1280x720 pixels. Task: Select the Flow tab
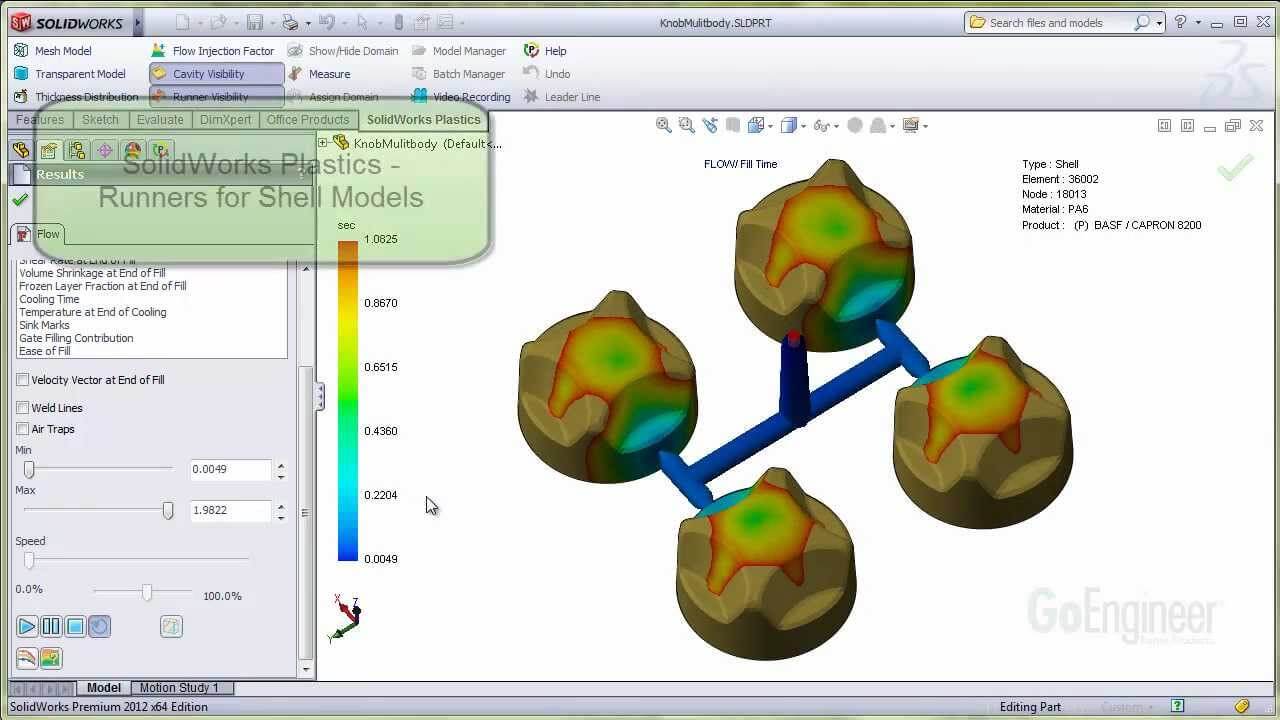pyautogui.click(x=38, y=234)
